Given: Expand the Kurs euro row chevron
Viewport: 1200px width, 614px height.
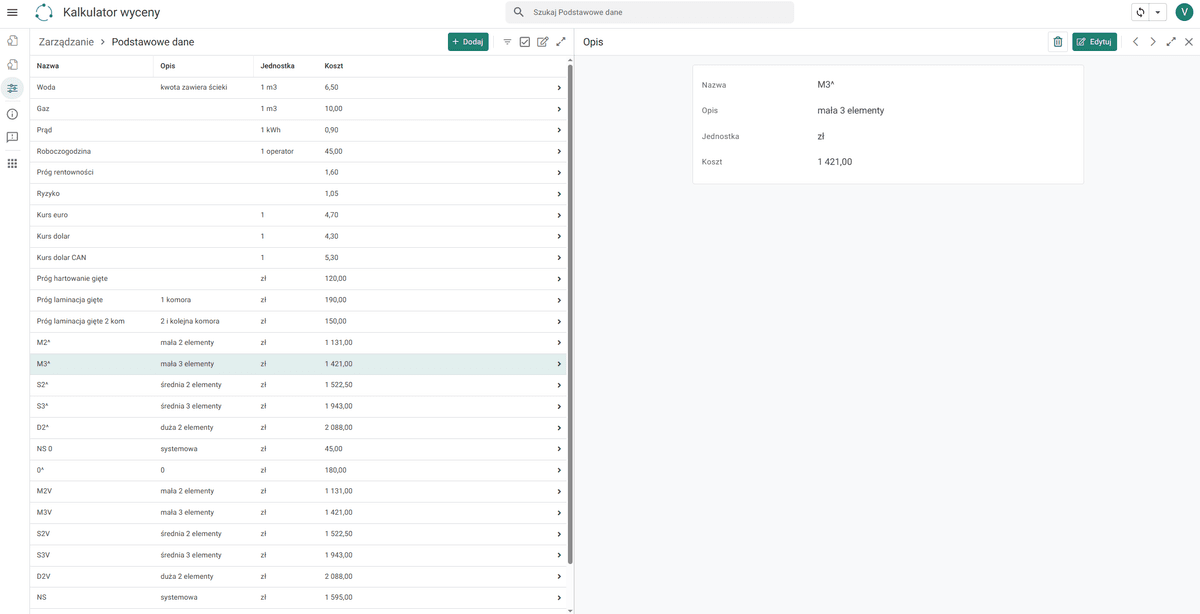Looking at the screenshot, I should pyautogui.click(x=559, y=215).
